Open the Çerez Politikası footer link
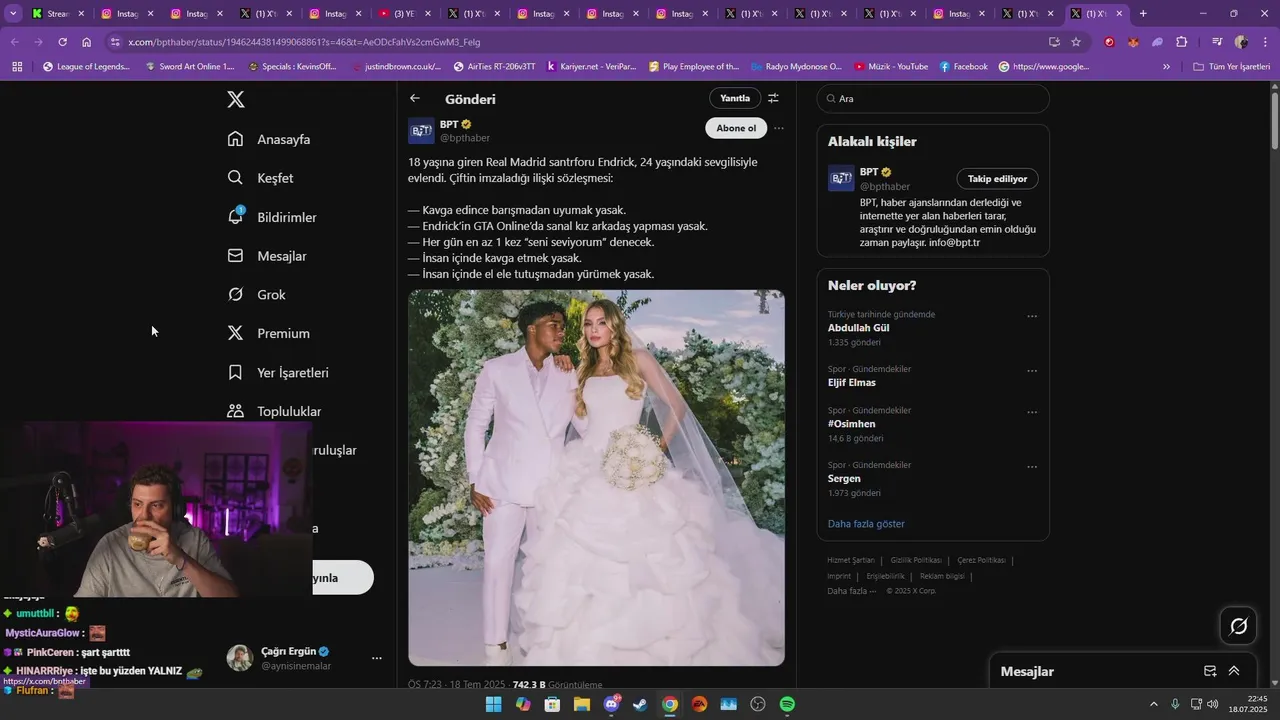This screenshot has width=1280, height=720. (981, 560)
